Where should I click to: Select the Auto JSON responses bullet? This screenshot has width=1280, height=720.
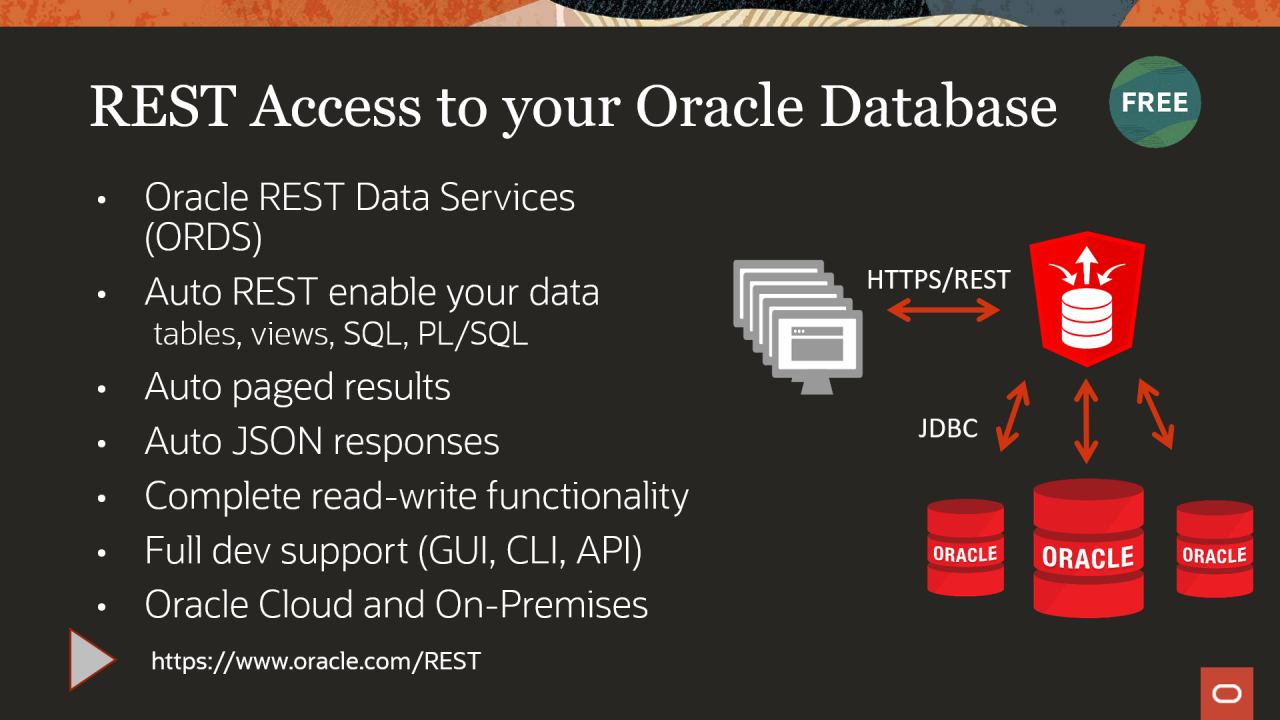pos(322,441)
